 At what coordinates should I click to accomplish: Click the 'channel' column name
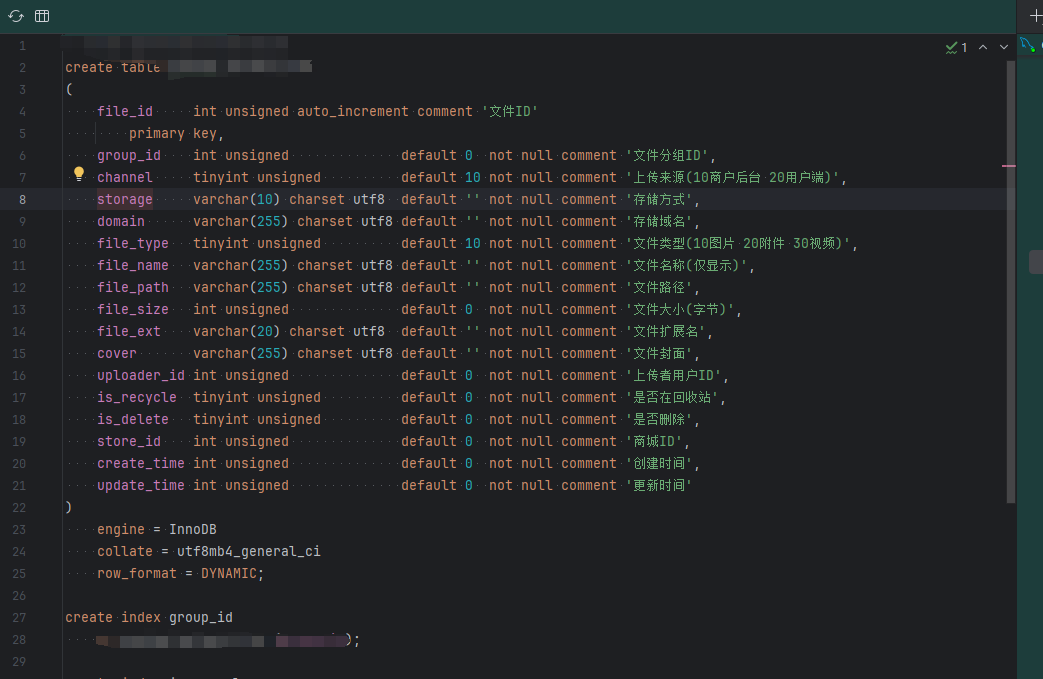click(x=125, y=178)
